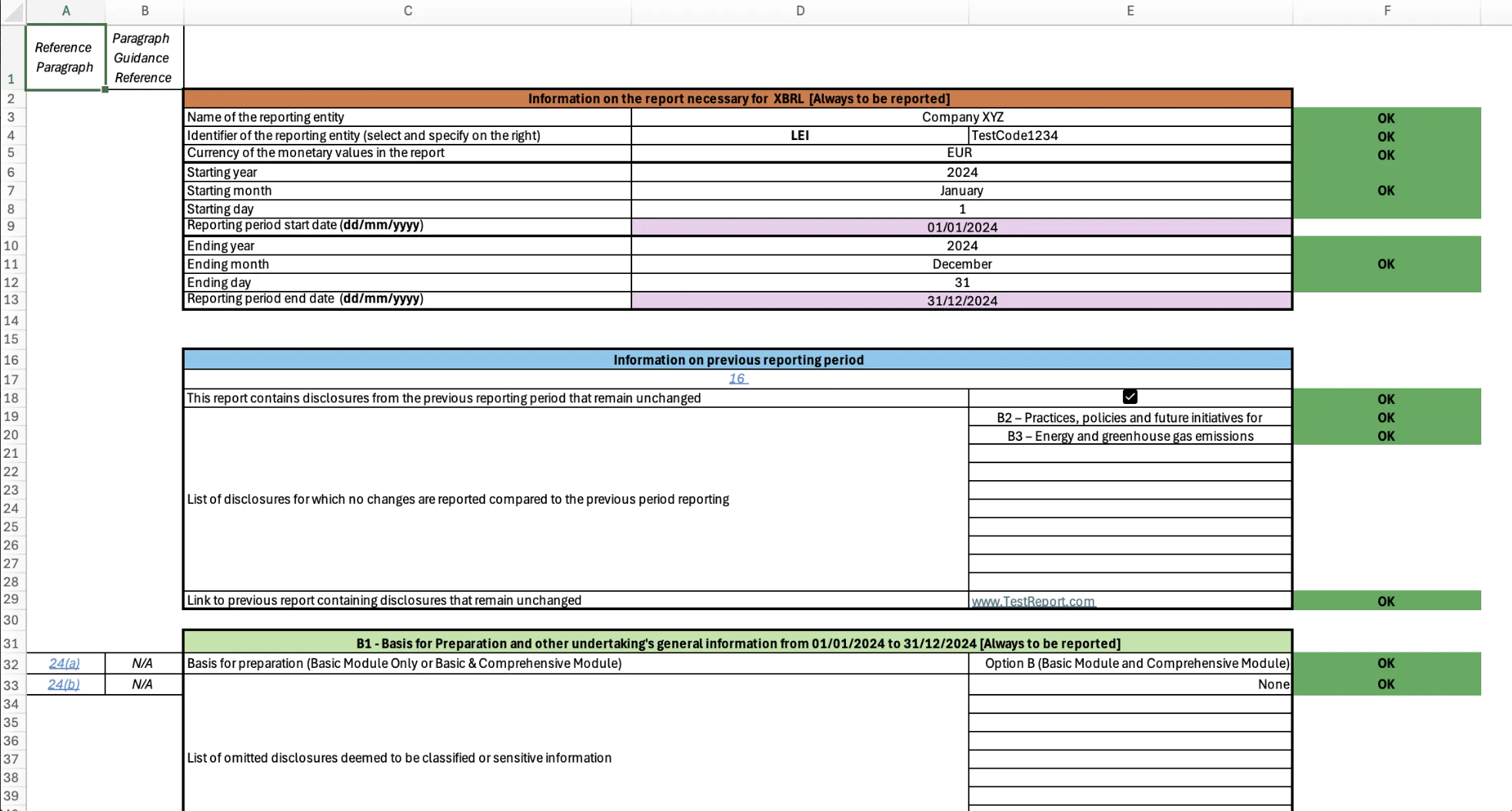The image size is (1512, 811).
Task: Click the reporting period start date cell
Action: 961,227
